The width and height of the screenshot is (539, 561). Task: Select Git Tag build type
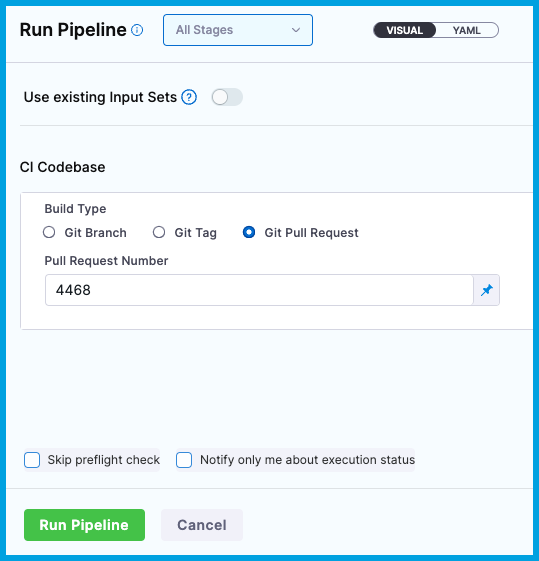coord(159,233)
